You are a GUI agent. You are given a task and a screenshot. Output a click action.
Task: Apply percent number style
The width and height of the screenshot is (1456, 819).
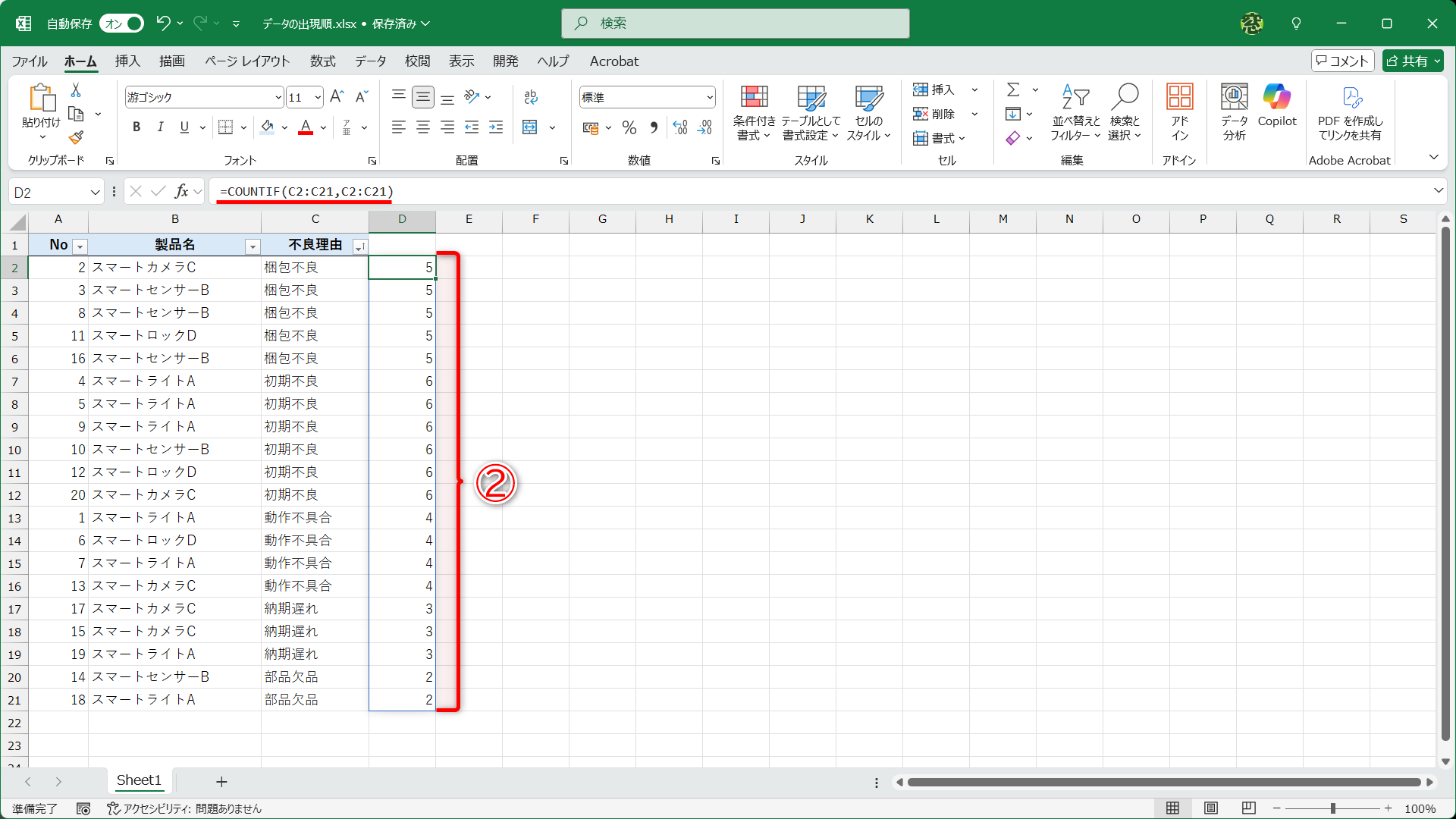point(629,127)
